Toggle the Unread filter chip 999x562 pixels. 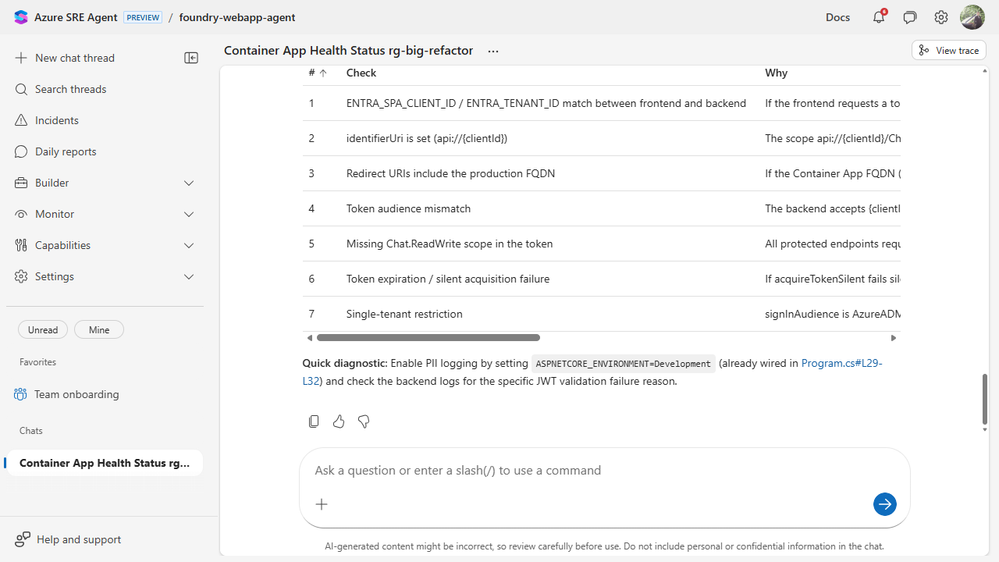coord(43,330)
